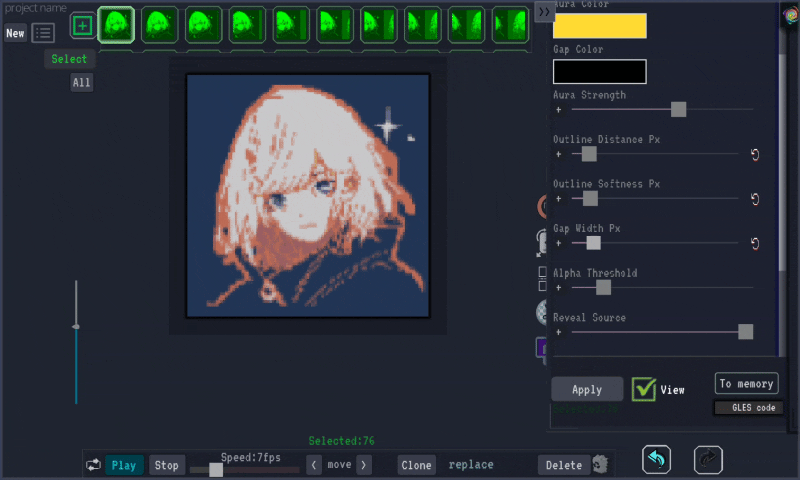The image size is (800, 480).
Task: Click the rotate and resize tool icon
Action: (541, 242)
